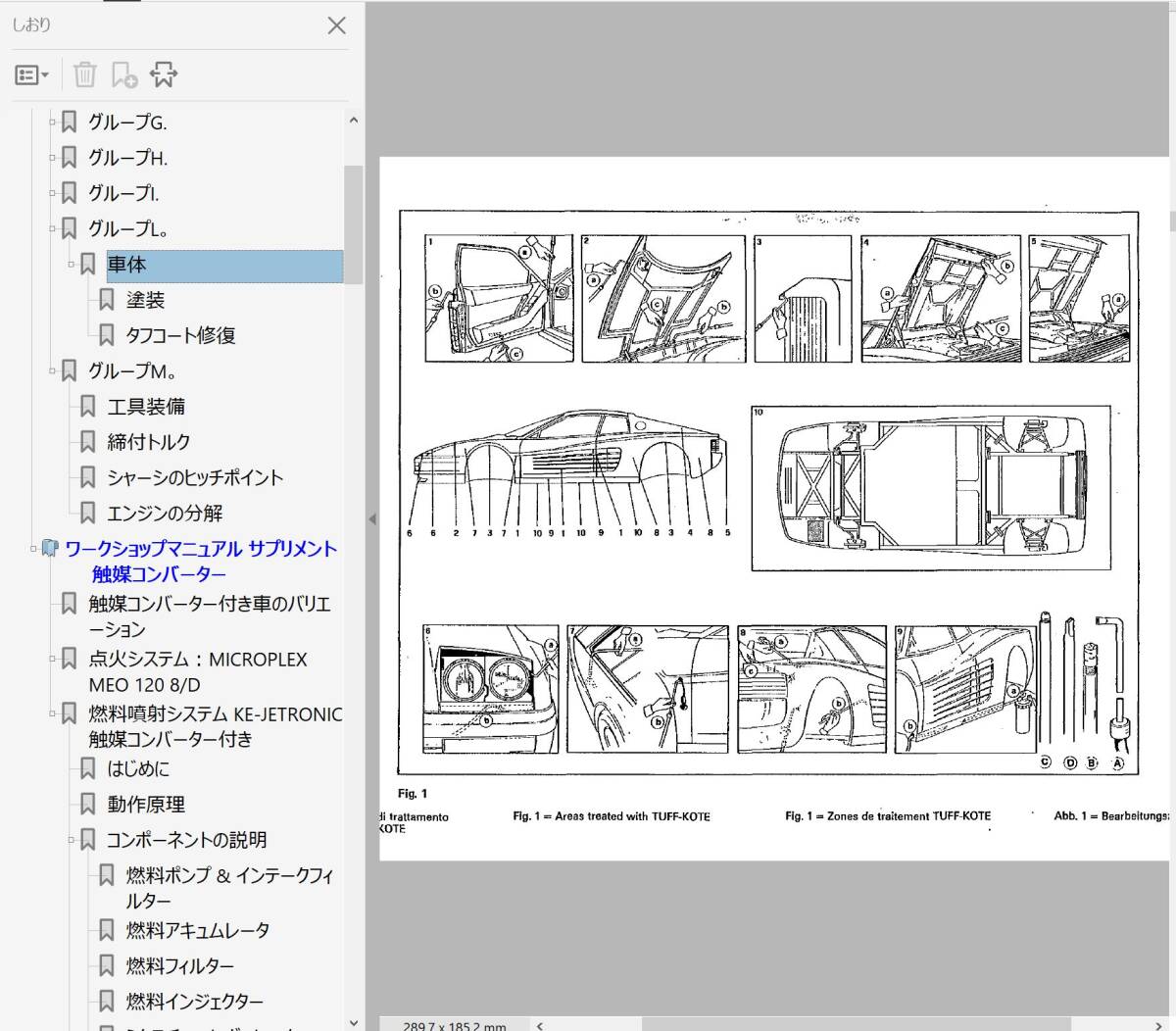Screen dimensions: 1176x1031
Task: Add a new bookmark with plus icon
Action: [124, 74]
